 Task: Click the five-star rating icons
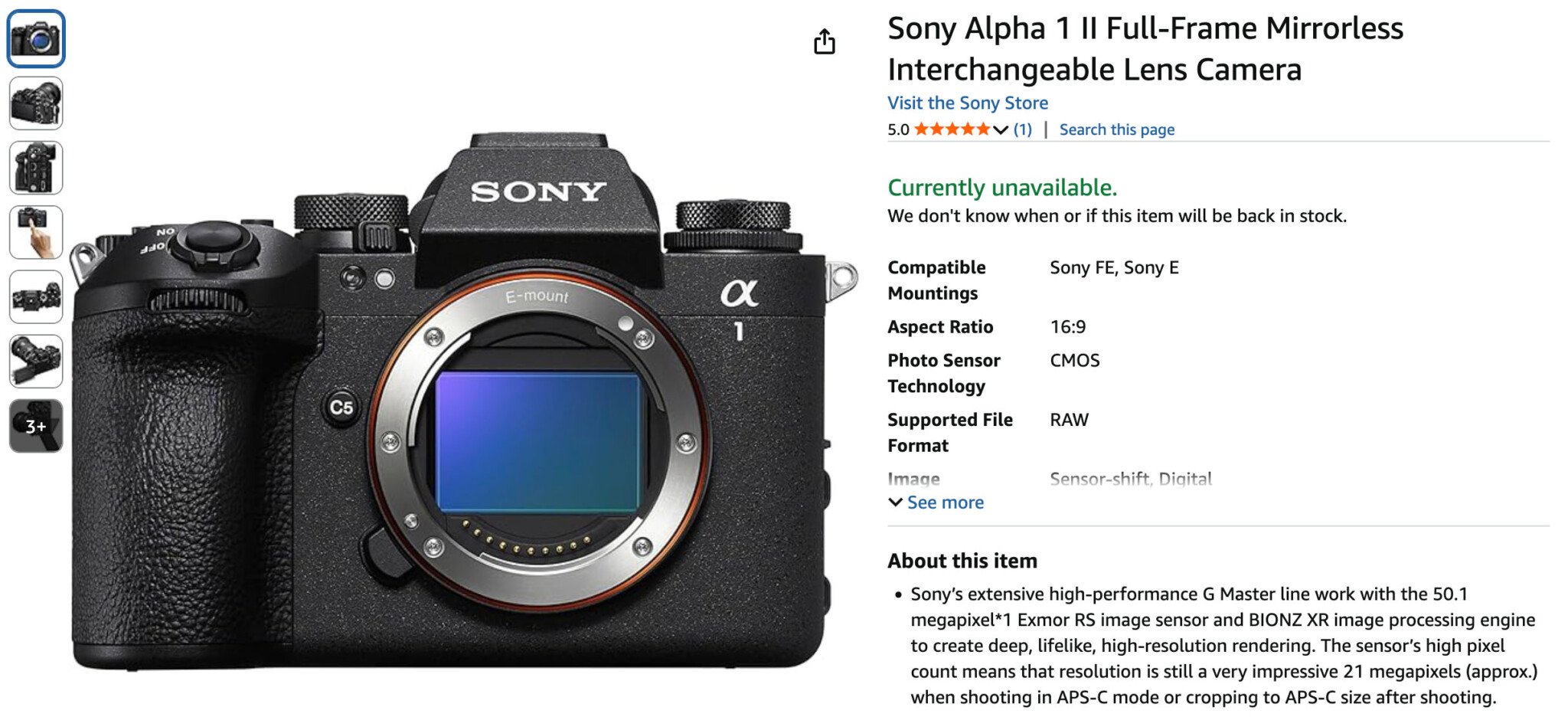(952, 129)
